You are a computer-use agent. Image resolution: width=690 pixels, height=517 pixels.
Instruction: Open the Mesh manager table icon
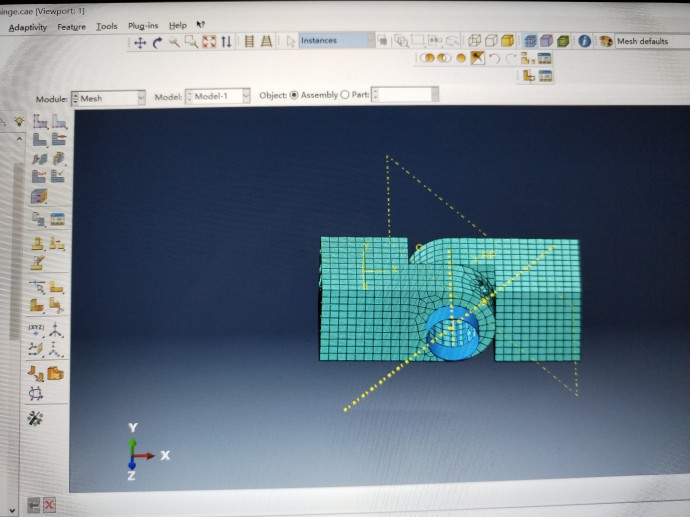(x=58, y=219)
